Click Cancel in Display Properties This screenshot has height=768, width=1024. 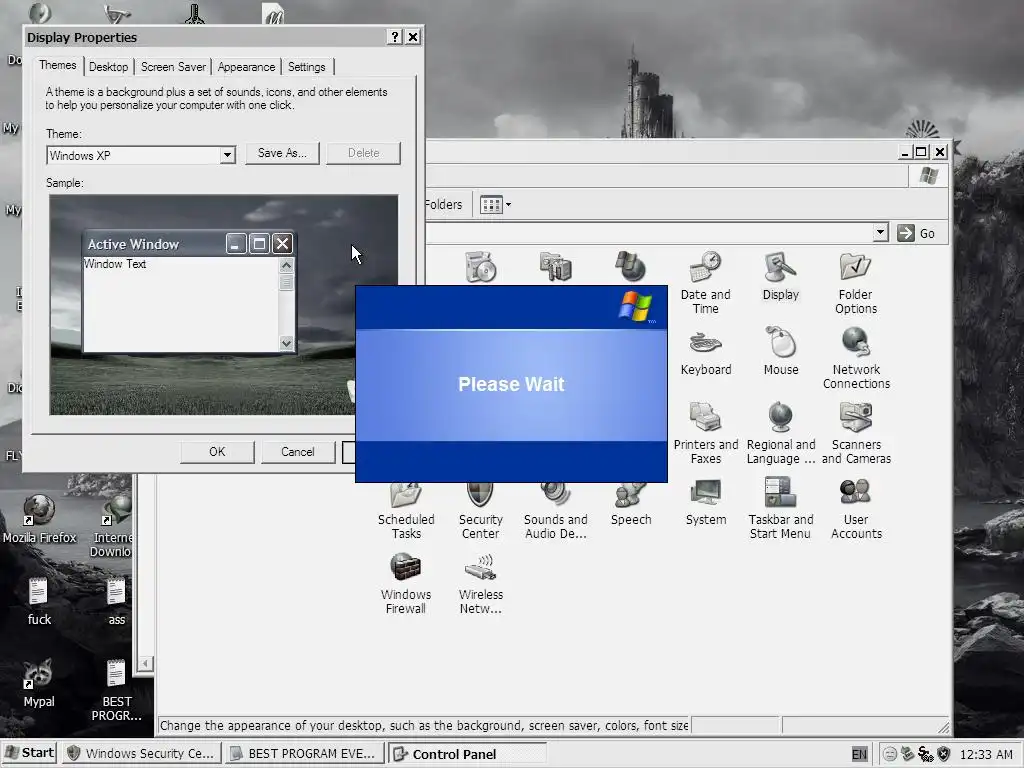click(298, 452)
